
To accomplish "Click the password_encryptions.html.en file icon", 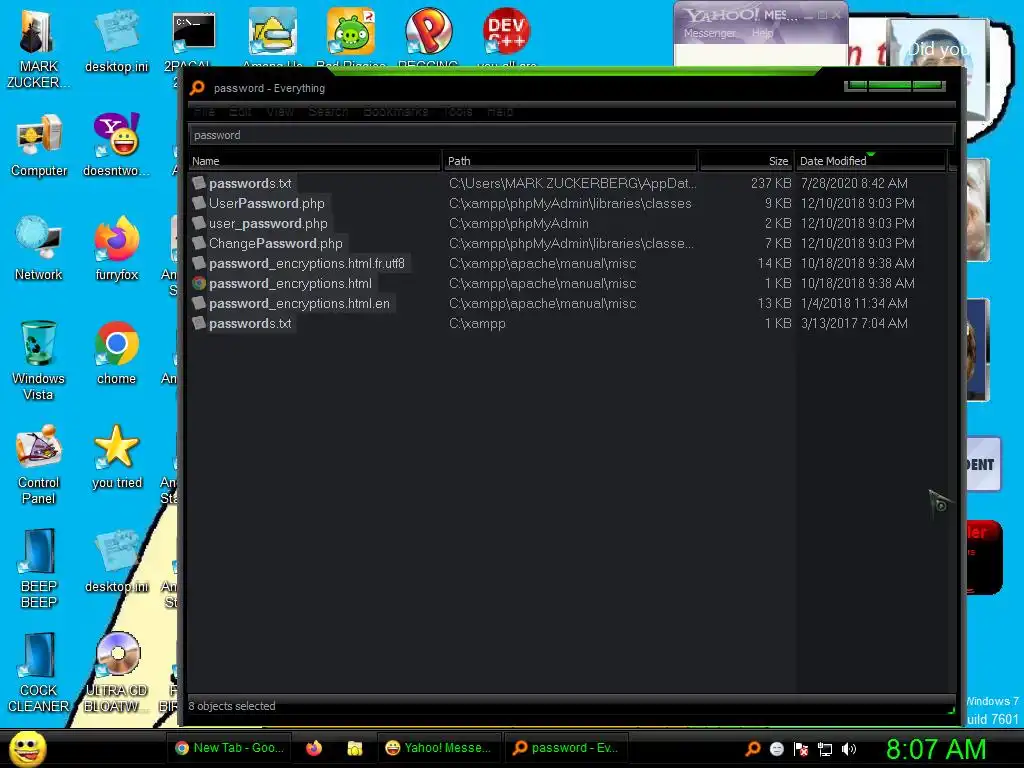I will [199, 304].
